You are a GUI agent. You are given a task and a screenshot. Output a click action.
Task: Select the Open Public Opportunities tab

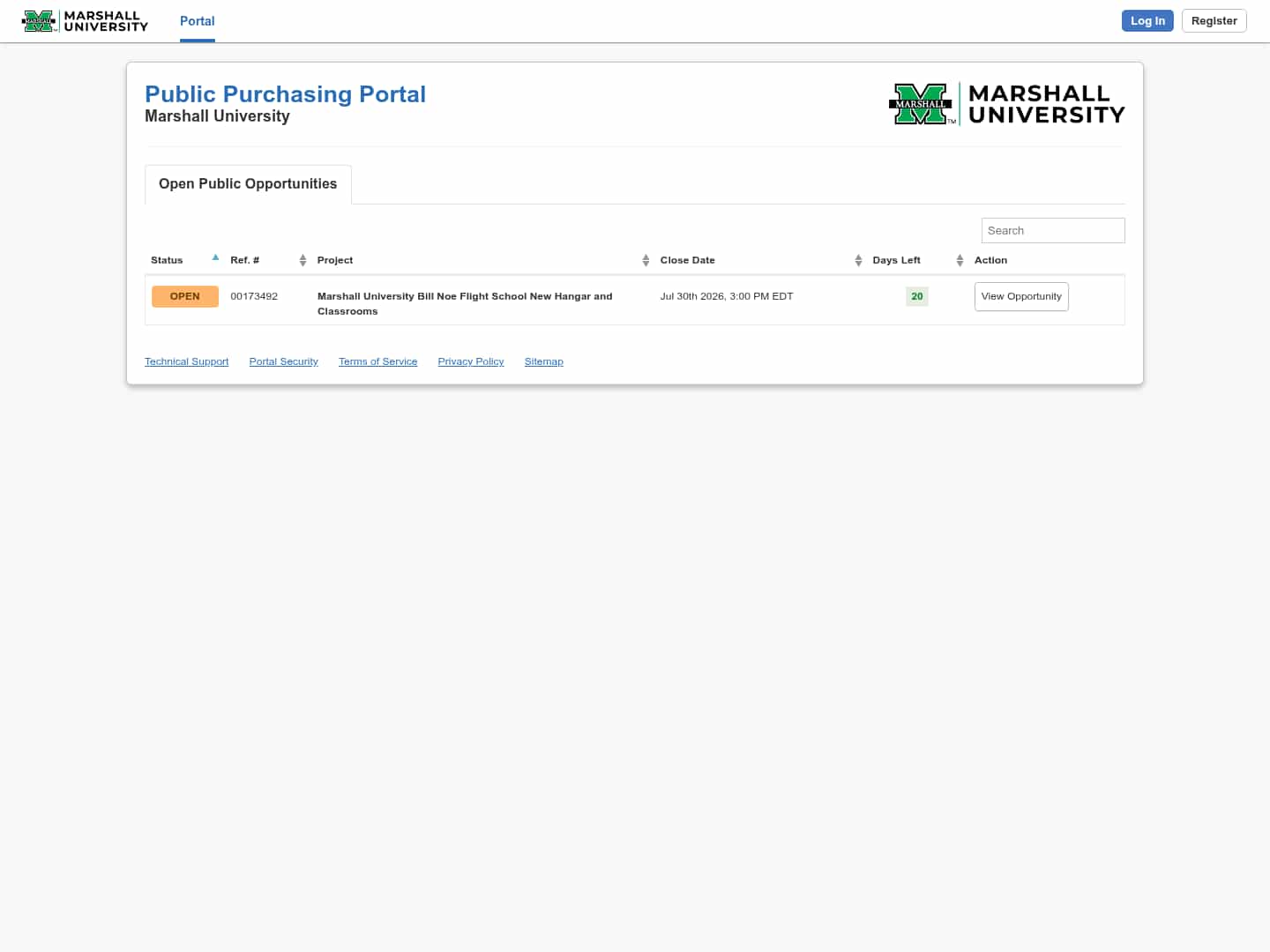pos(248,184)
